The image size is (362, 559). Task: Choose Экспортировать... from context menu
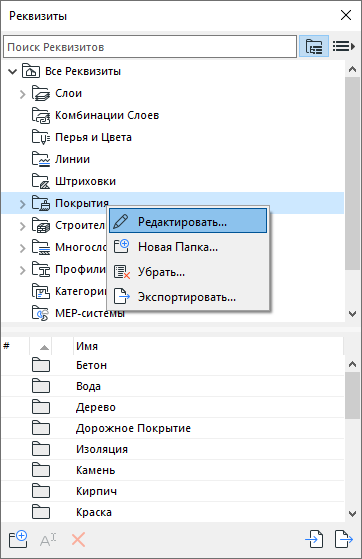pyautogui.click(x=188, y=297)
